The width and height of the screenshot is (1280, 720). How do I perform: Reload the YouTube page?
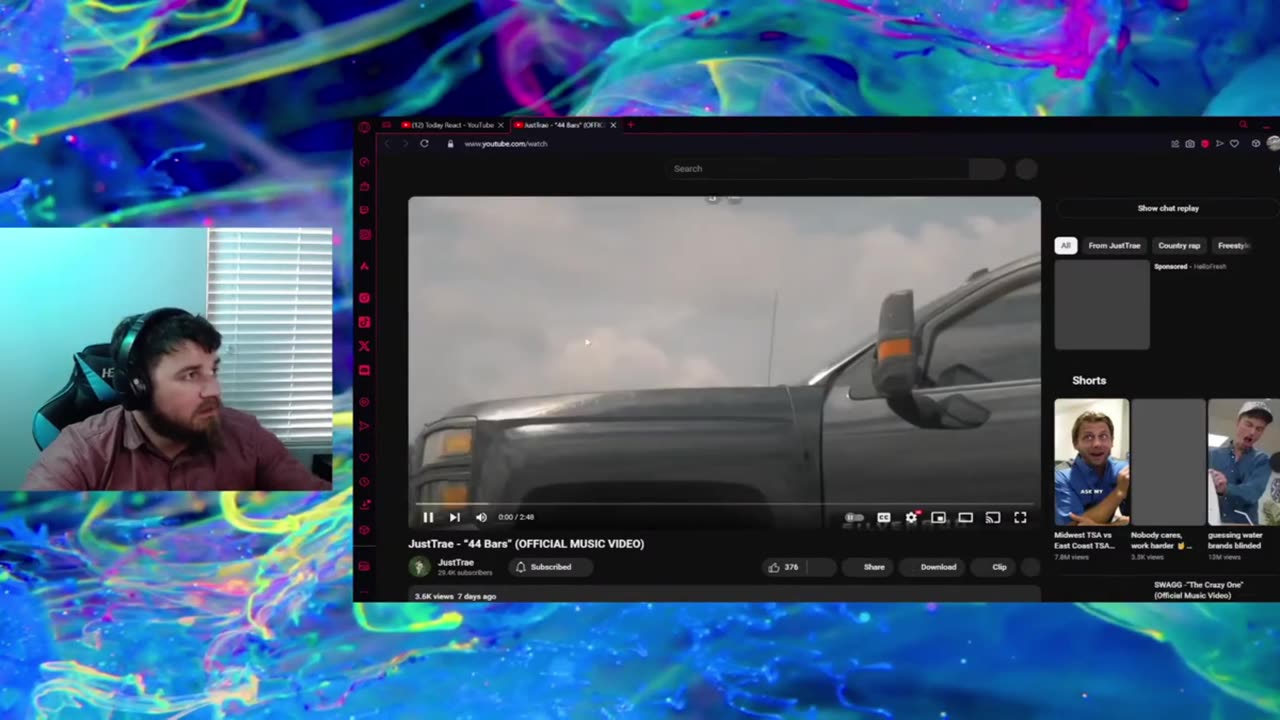424,144
